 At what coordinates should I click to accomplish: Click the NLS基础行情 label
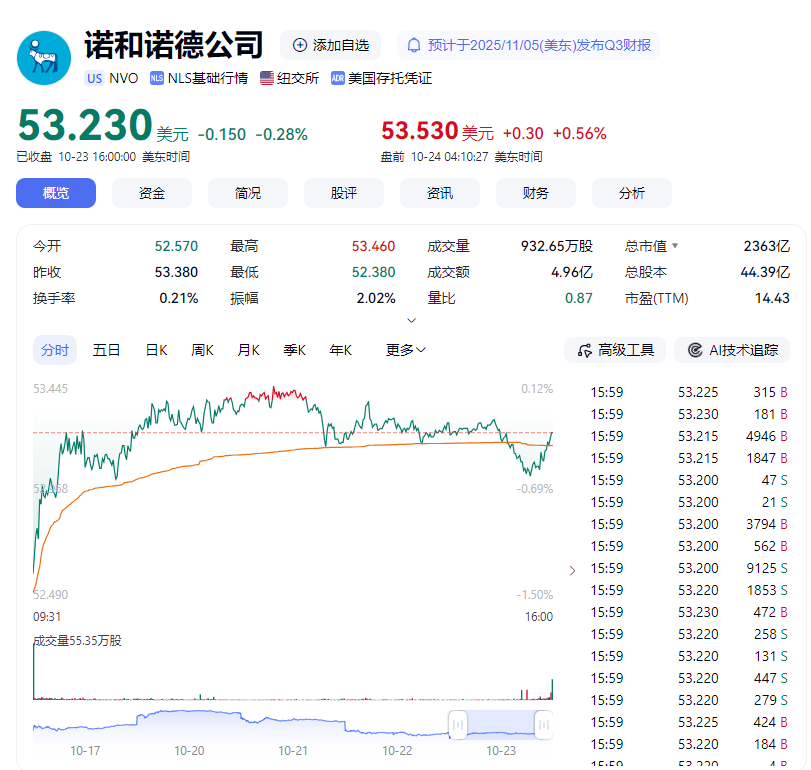coord(207,78)
